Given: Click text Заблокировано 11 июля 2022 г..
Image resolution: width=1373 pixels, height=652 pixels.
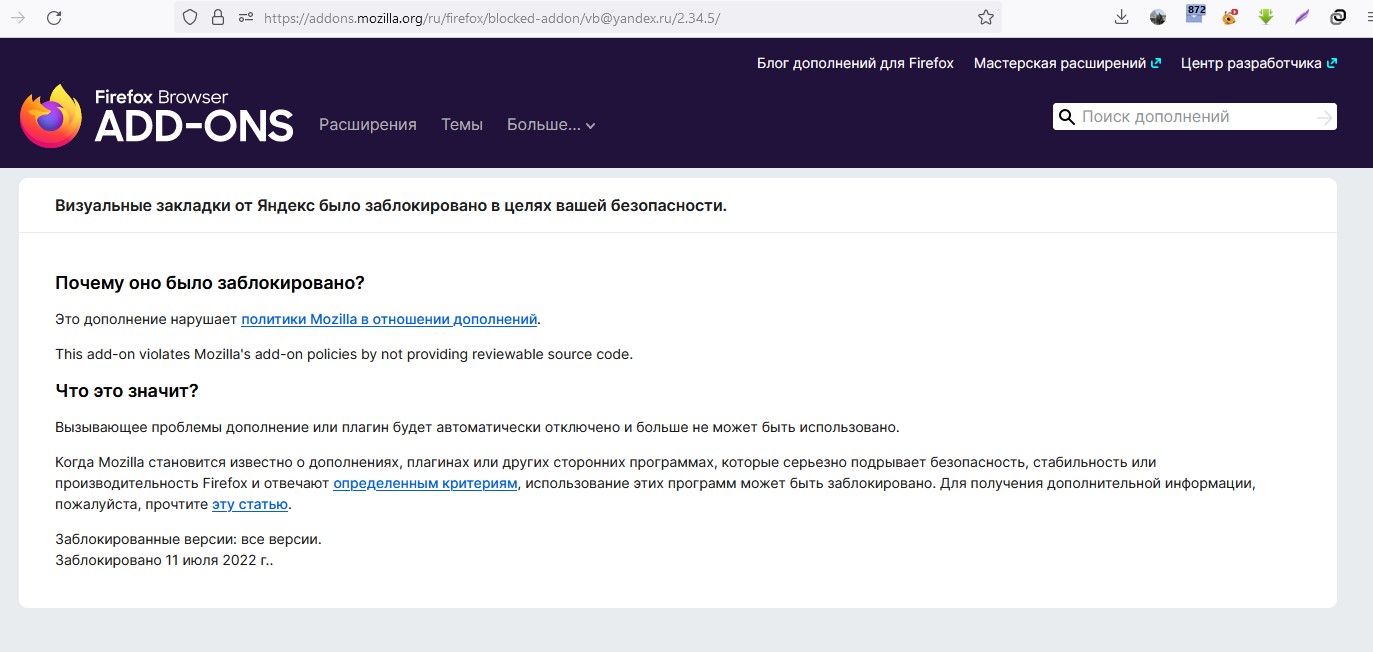Looking at the screenshot, I should pyautogui.click(x=164, y=561).
